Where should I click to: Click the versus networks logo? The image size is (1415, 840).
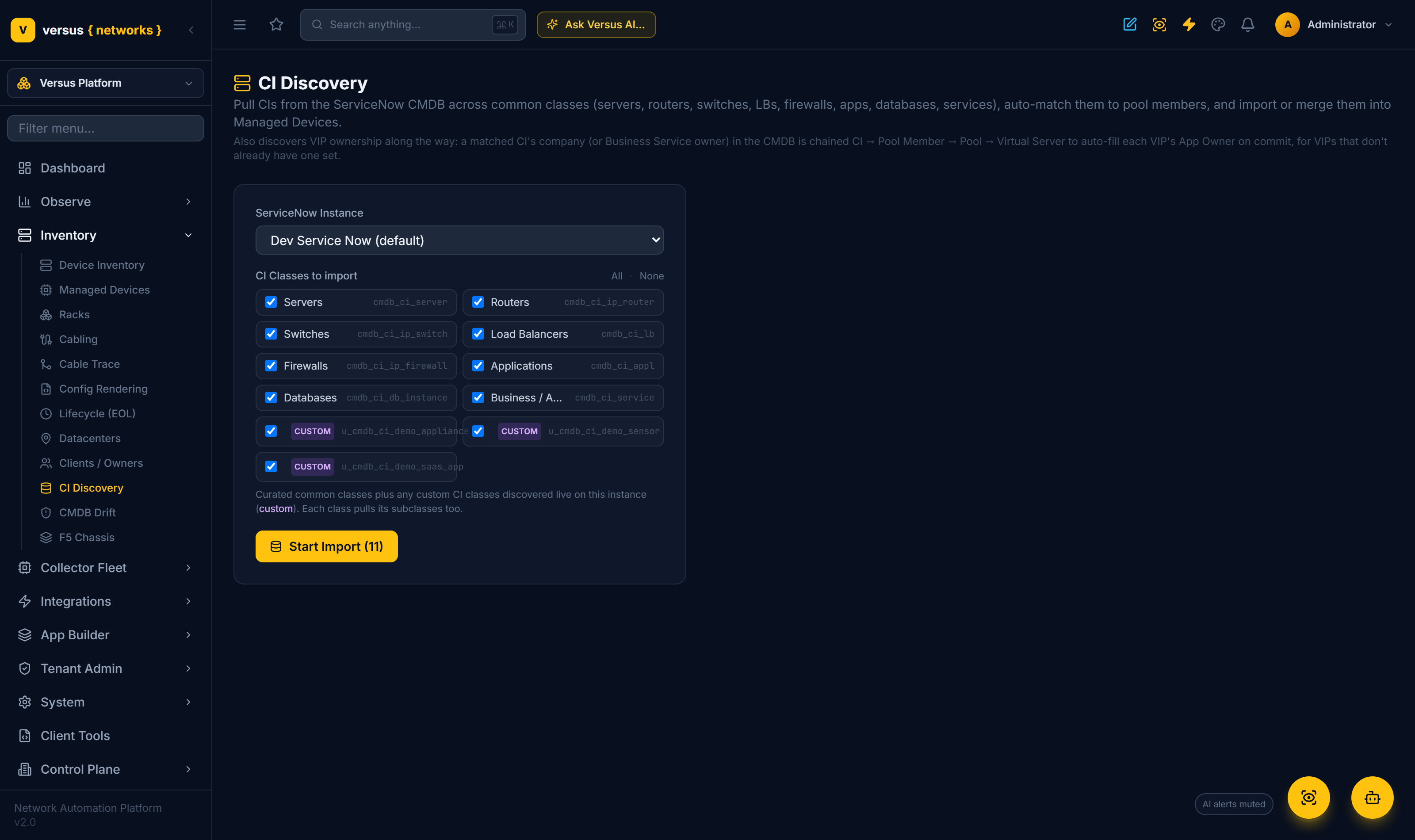[x=86, y=30]
